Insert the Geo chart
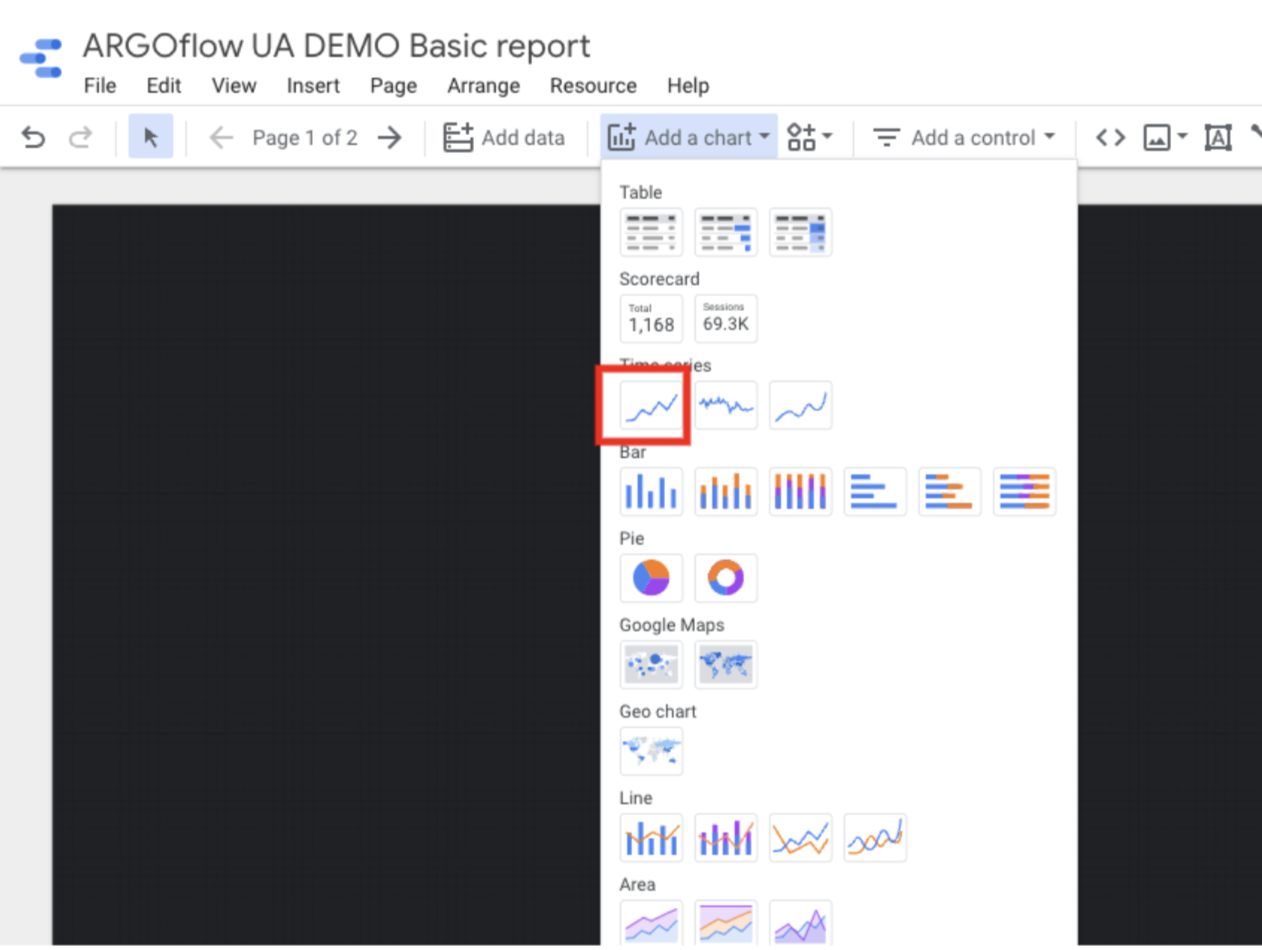 (x=651, y=751)
